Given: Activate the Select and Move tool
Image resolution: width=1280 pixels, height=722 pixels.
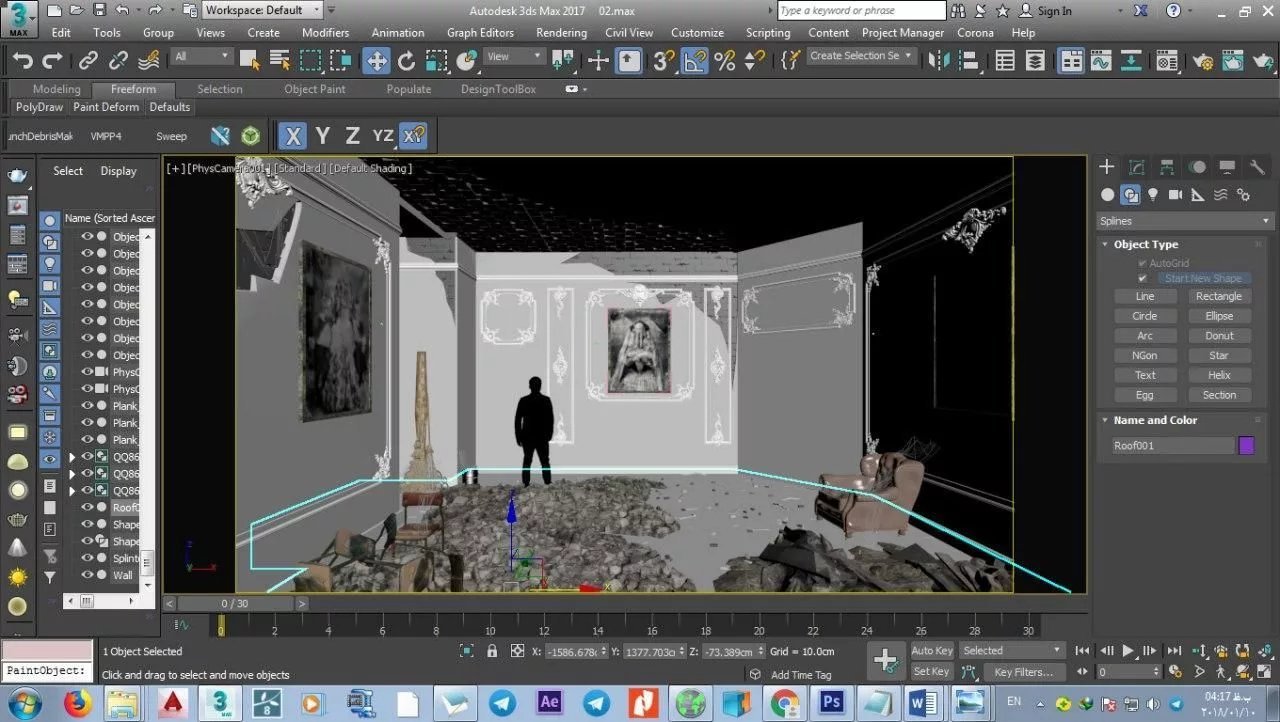Looking at the screenshot, I should click(x=376, y=61).
